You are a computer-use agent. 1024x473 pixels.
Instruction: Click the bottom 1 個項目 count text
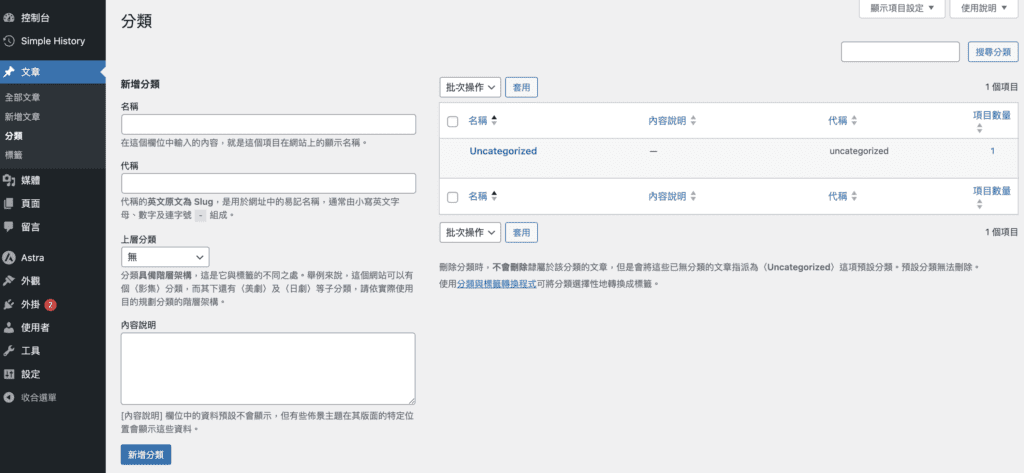1002,231
